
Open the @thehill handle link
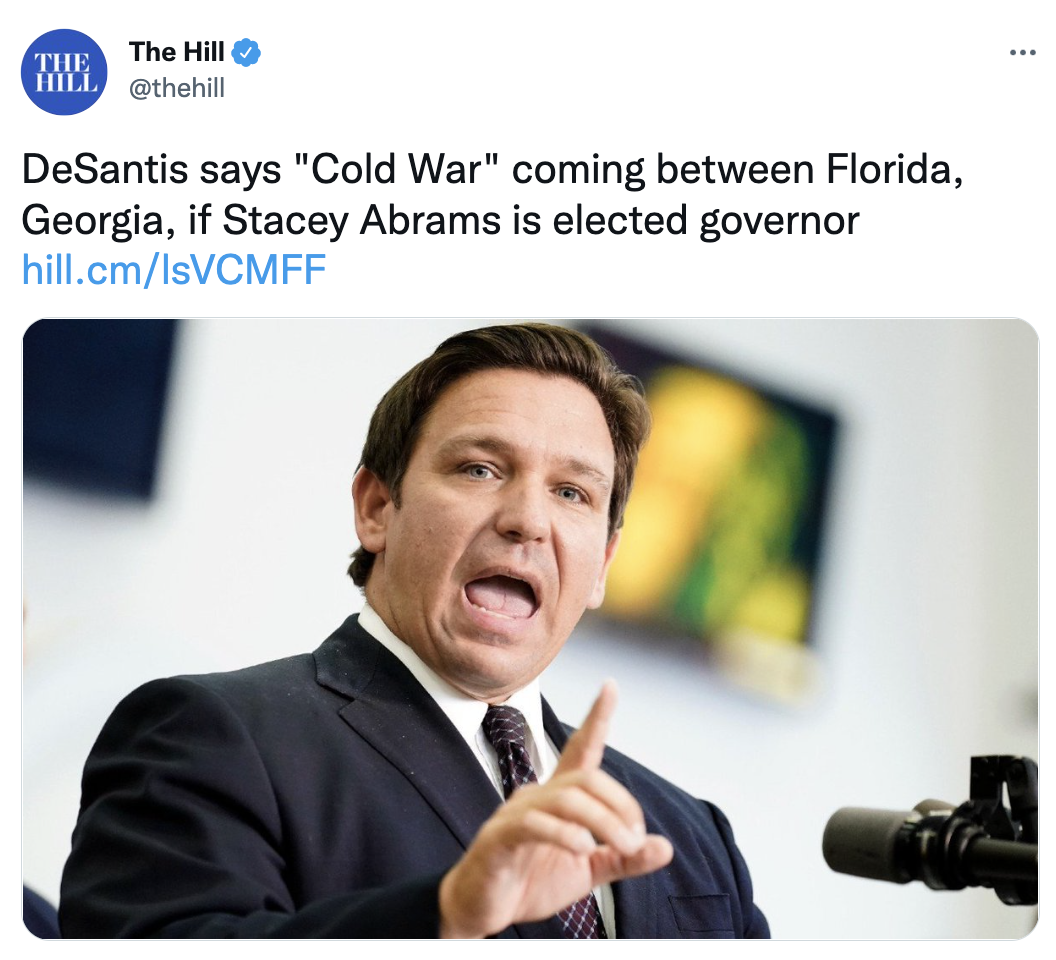tap(177, 88)
